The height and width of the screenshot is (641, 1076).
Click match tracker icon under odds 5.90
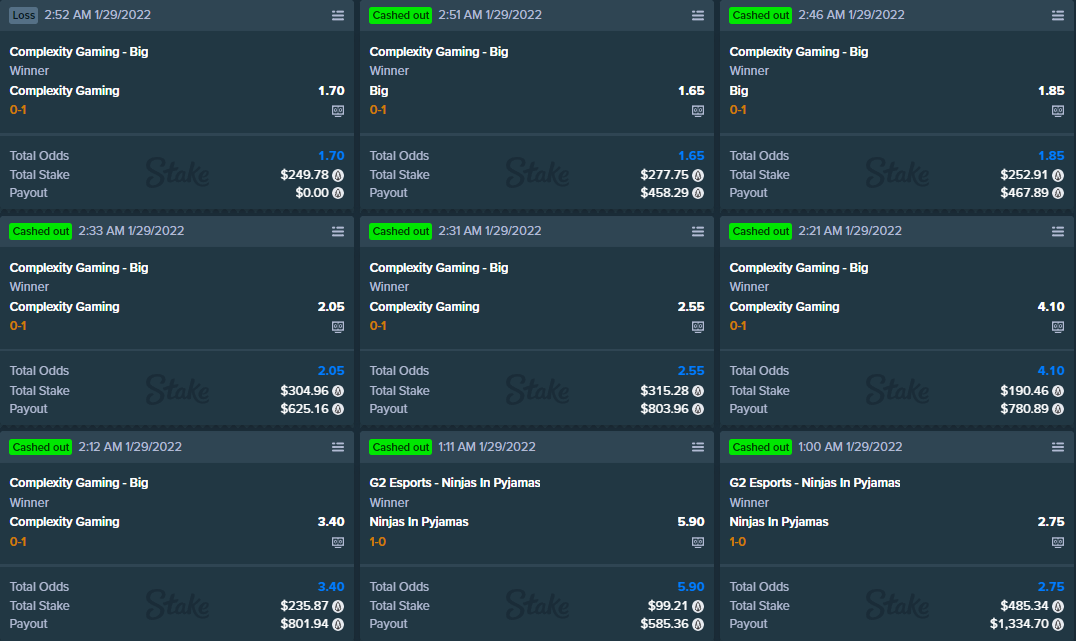tap(698, 542)
